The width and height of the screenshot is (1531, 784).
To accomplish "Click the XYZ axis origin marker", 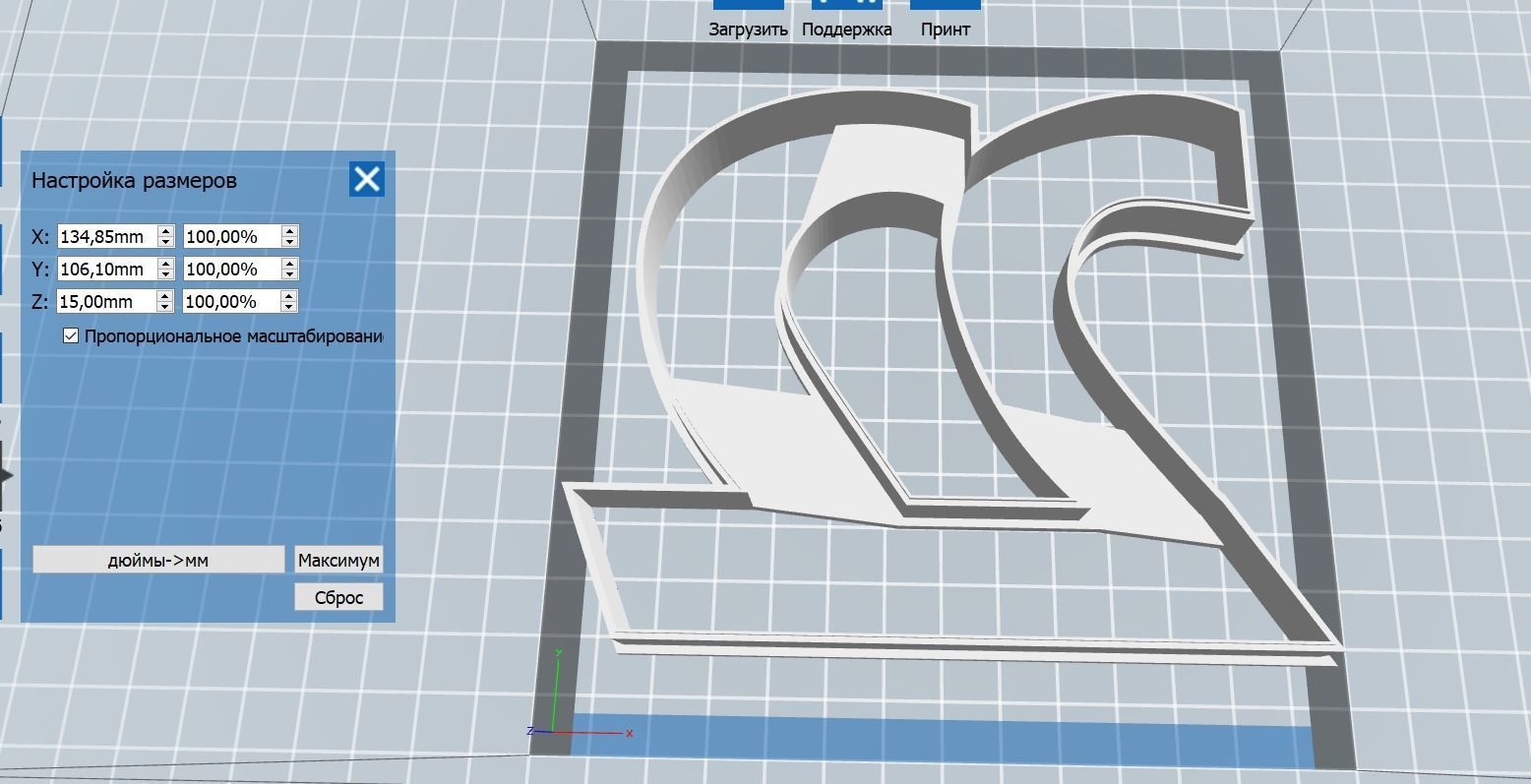I will [x=554, y=731].
